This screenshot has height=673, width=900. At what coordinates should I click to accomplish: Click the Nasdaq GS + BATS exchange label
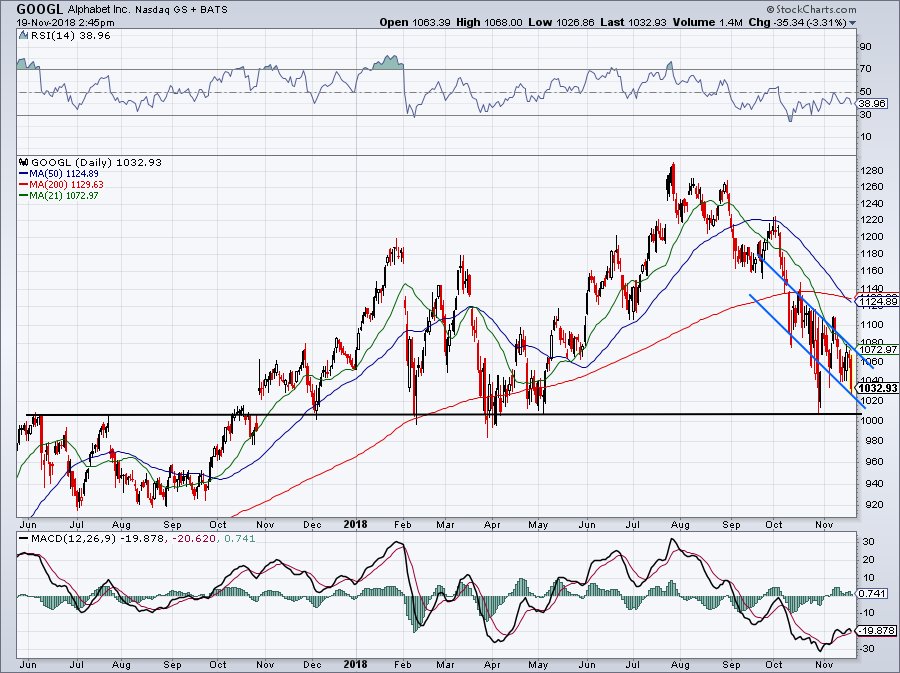(181, 10)
